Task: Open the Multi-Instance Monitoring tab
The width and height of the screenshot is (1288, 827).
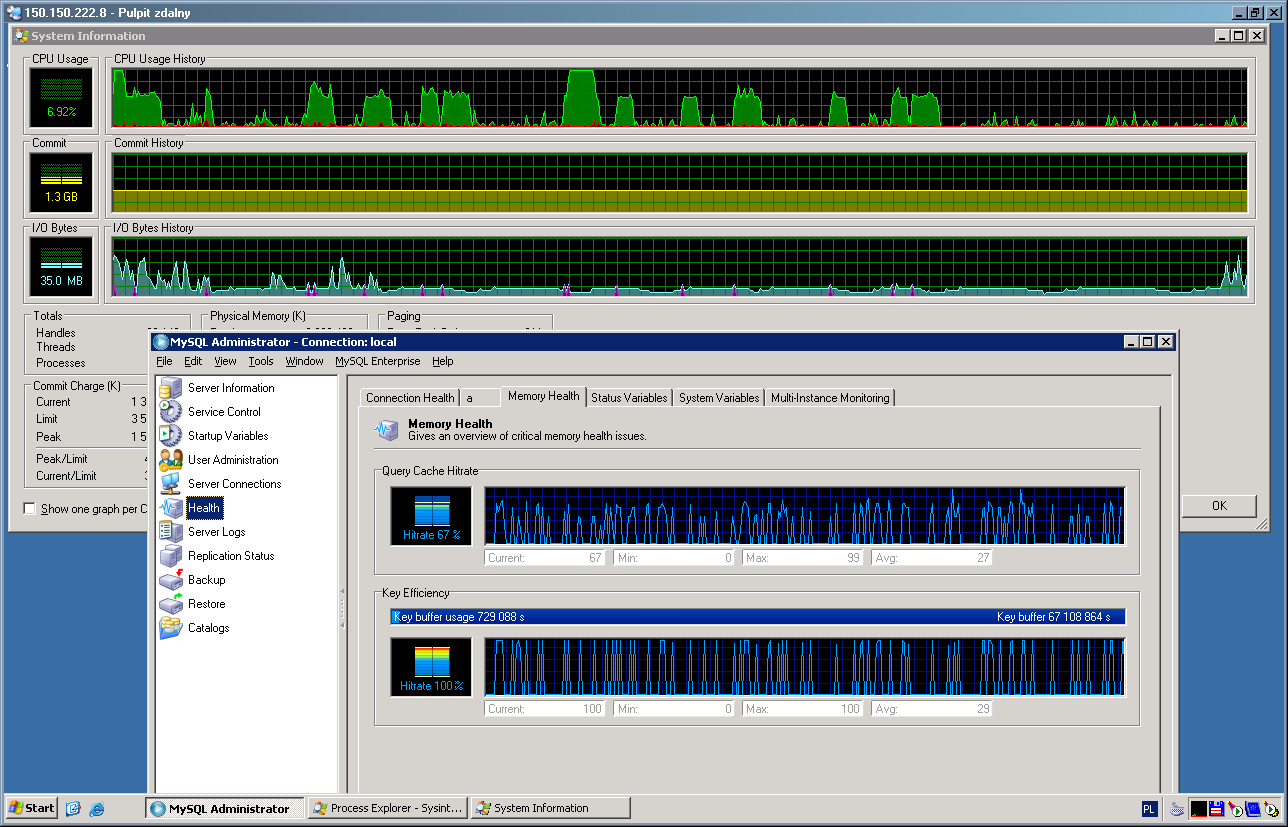Action: pyautogui.click(x=830, y=398)
